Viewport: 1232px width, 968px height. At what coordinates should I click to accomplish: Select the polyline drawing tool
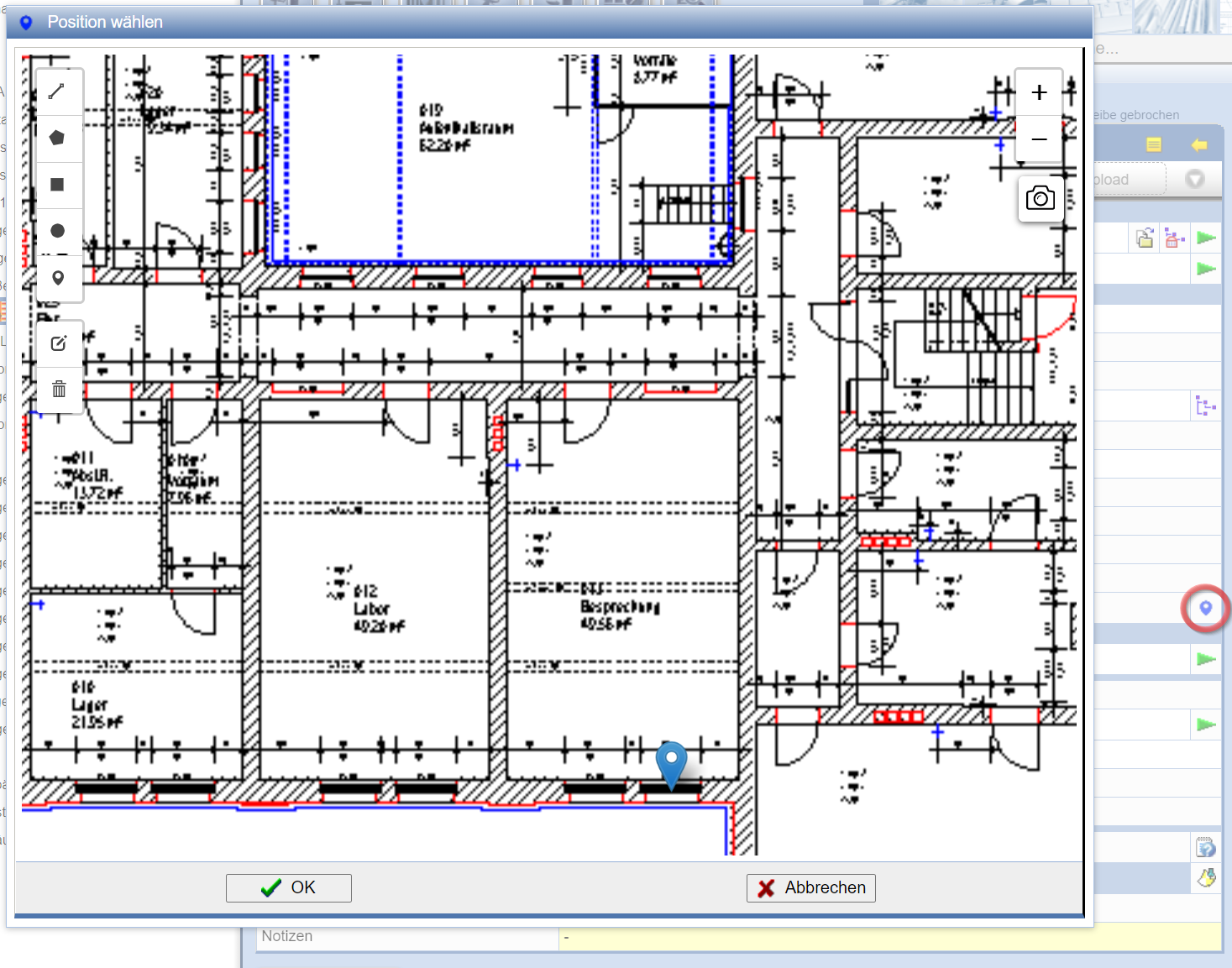[57, 92]
